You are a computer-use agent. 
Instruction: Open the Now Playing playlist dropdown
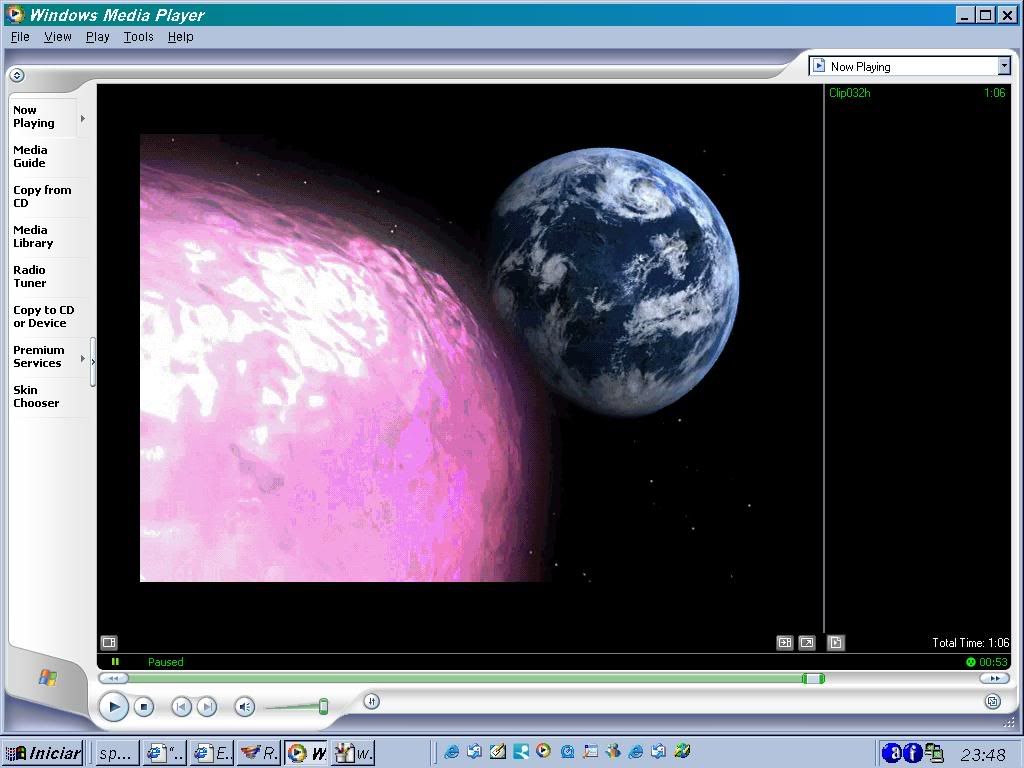coord(1004,66)
